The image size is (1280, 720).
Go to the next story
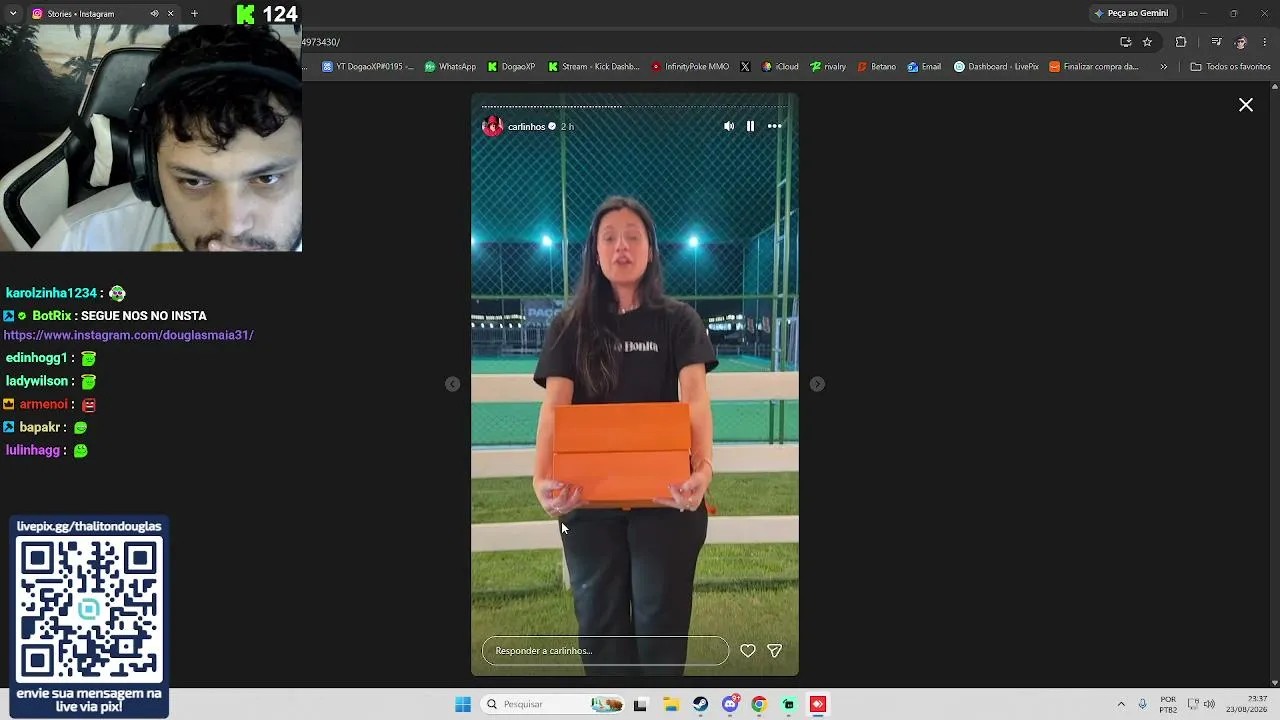[x=817, y=384]
